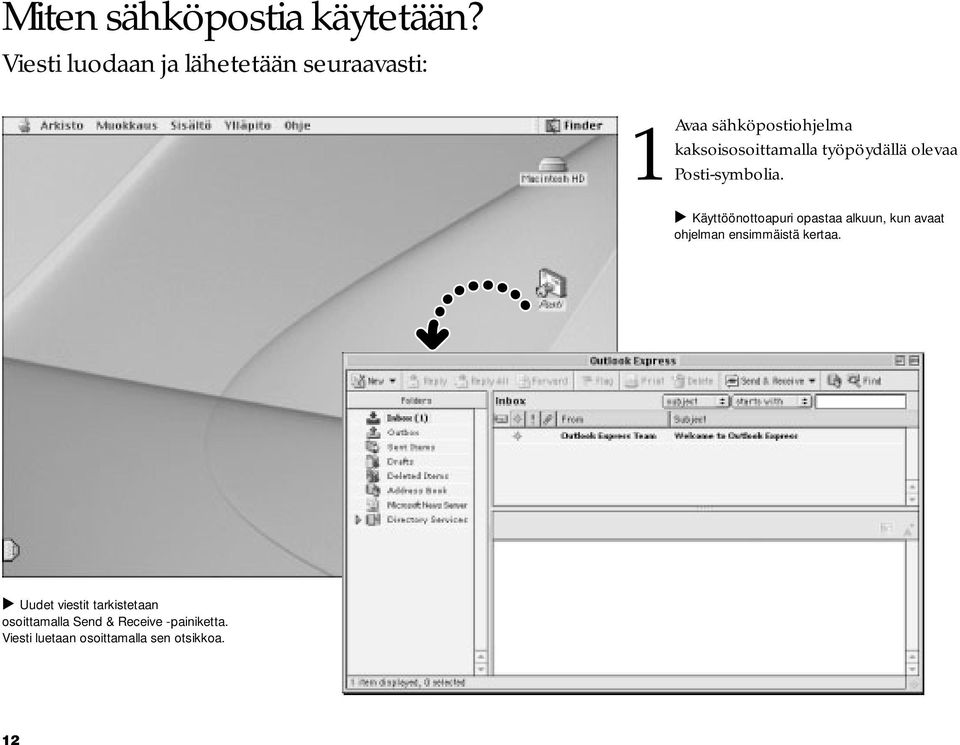Sort by the message status column icon
The image size is (960, 745).
pyautogui.click(x=501, y=419)
